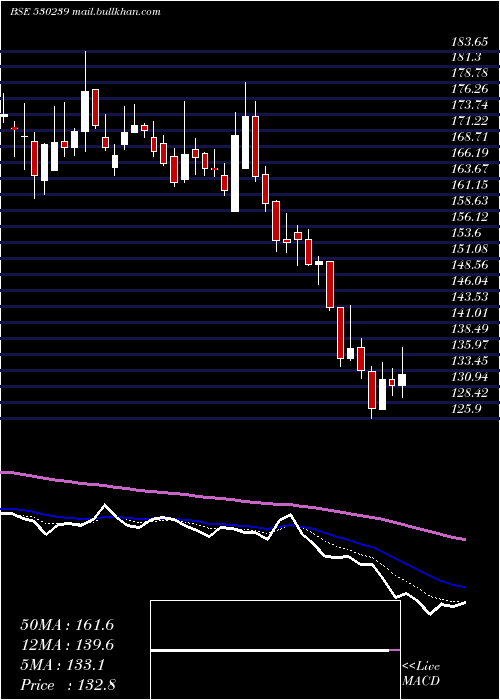Viewport: 500px width, 700px height.
Task: Click the 176.26 price level label
Action: 470,89
